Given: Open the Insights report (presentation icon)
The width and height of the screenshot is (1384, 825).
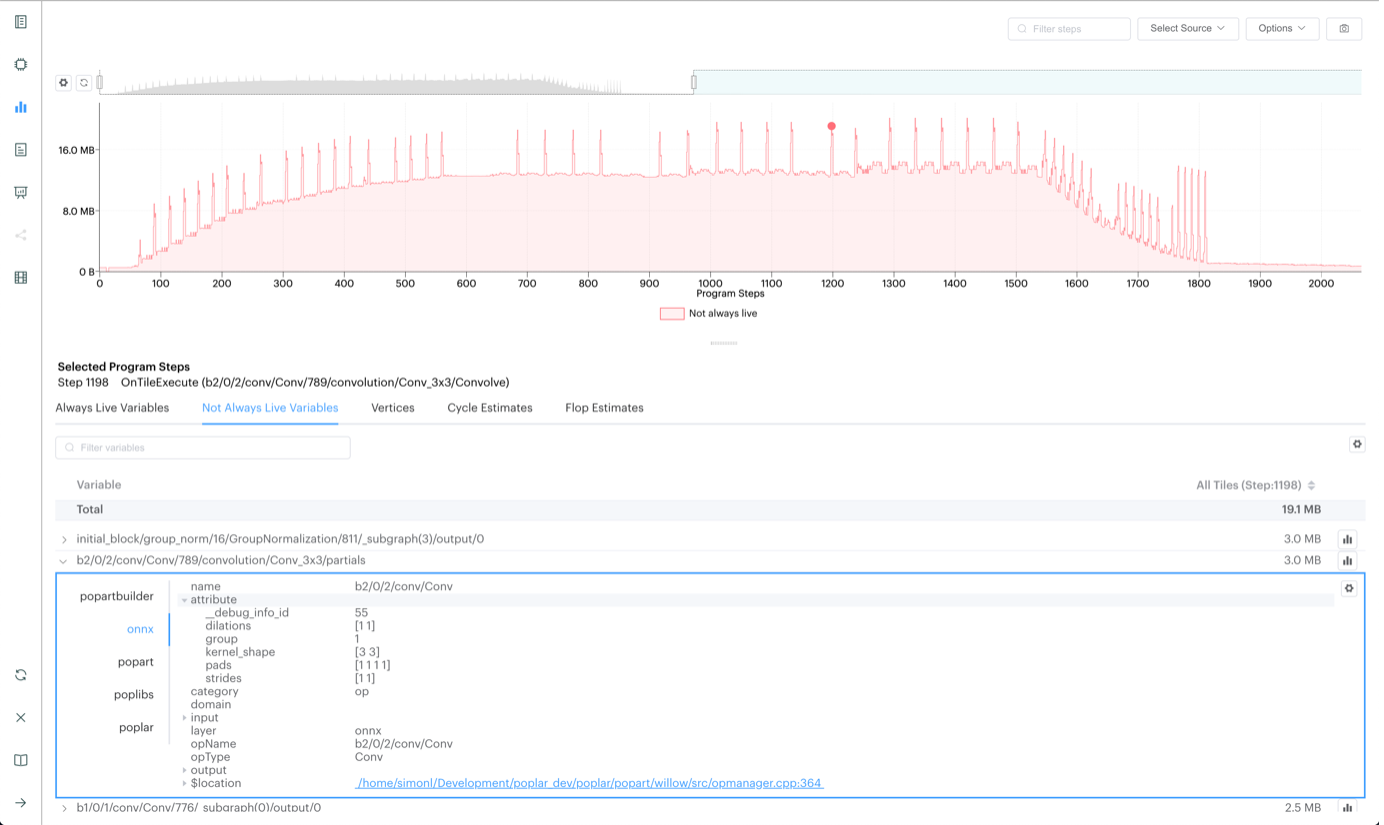Looking at the screenshot, I should pyautogui.click(x=20, y=191).
